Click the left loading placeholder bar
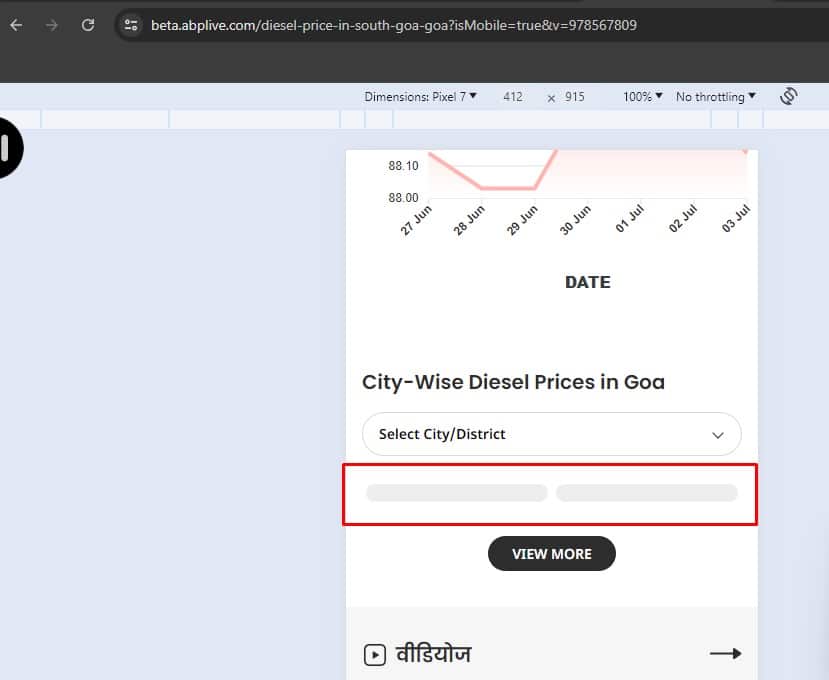The height and width of the screenshot is (680, 829). pos(456,493)
